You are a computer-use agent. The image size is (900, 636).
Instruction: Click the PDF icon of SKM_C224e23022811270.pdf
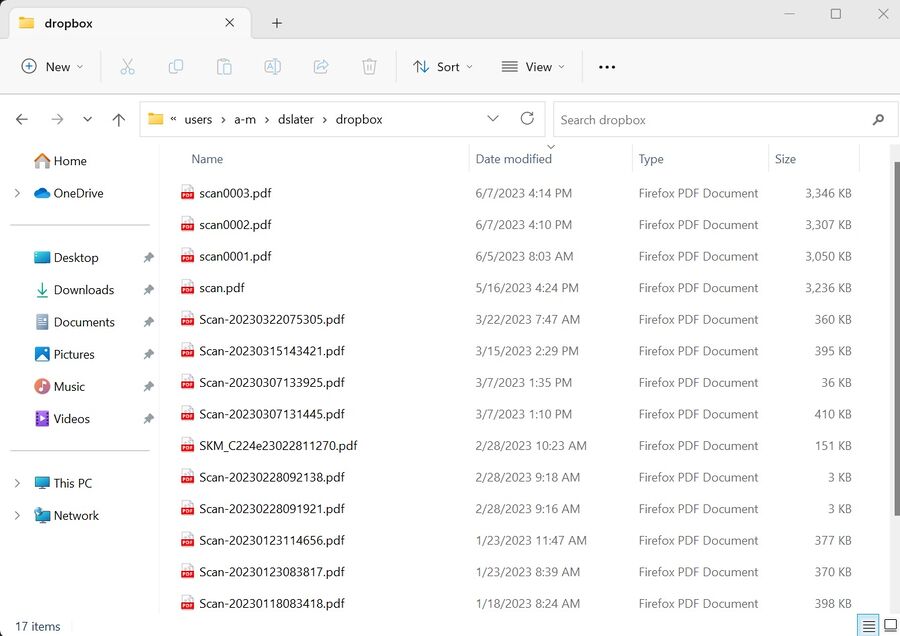[x=187, y=445]
